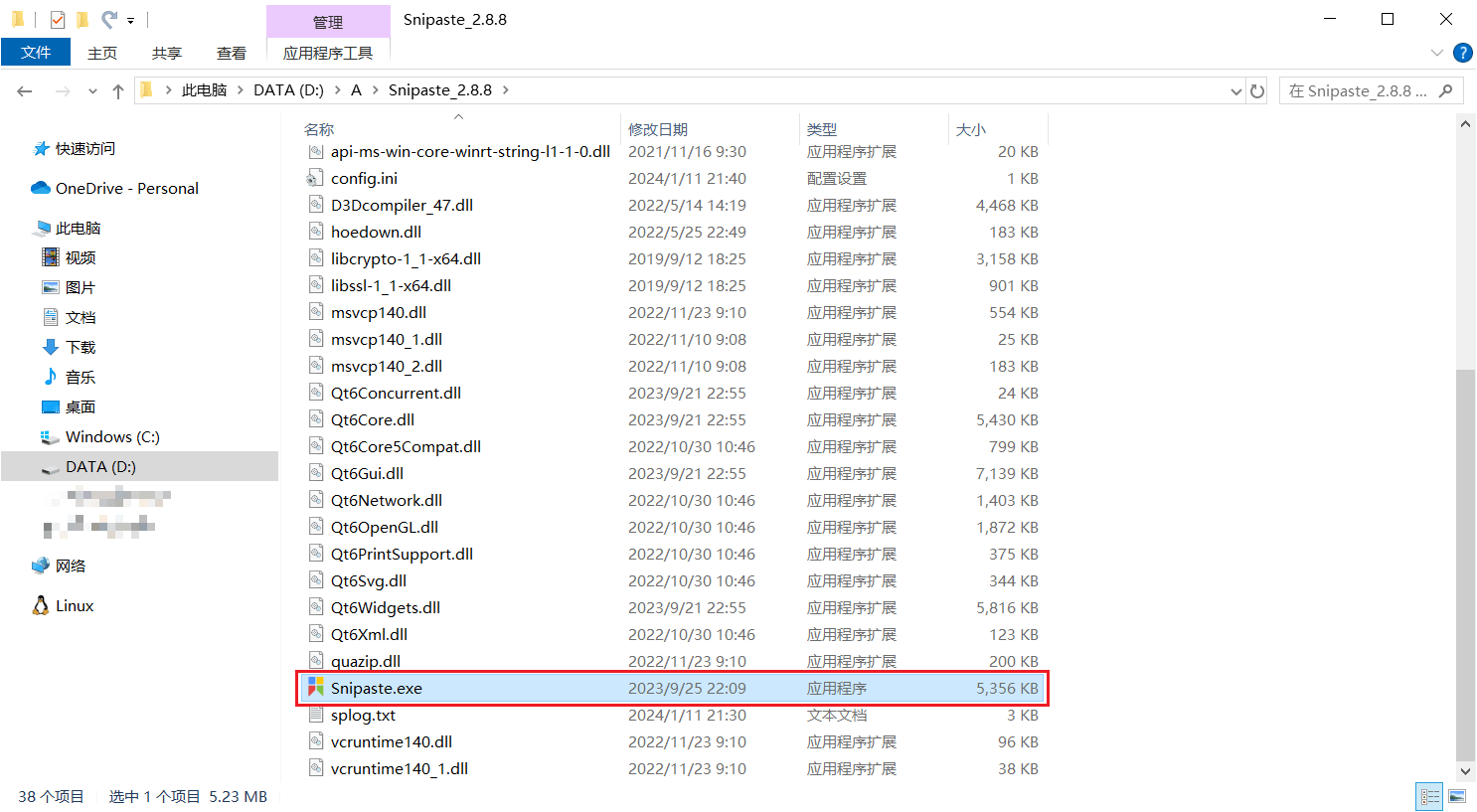Expand the ribbon with the chevron
This screenshot has width=1477, height=812.
[1436, 53]
